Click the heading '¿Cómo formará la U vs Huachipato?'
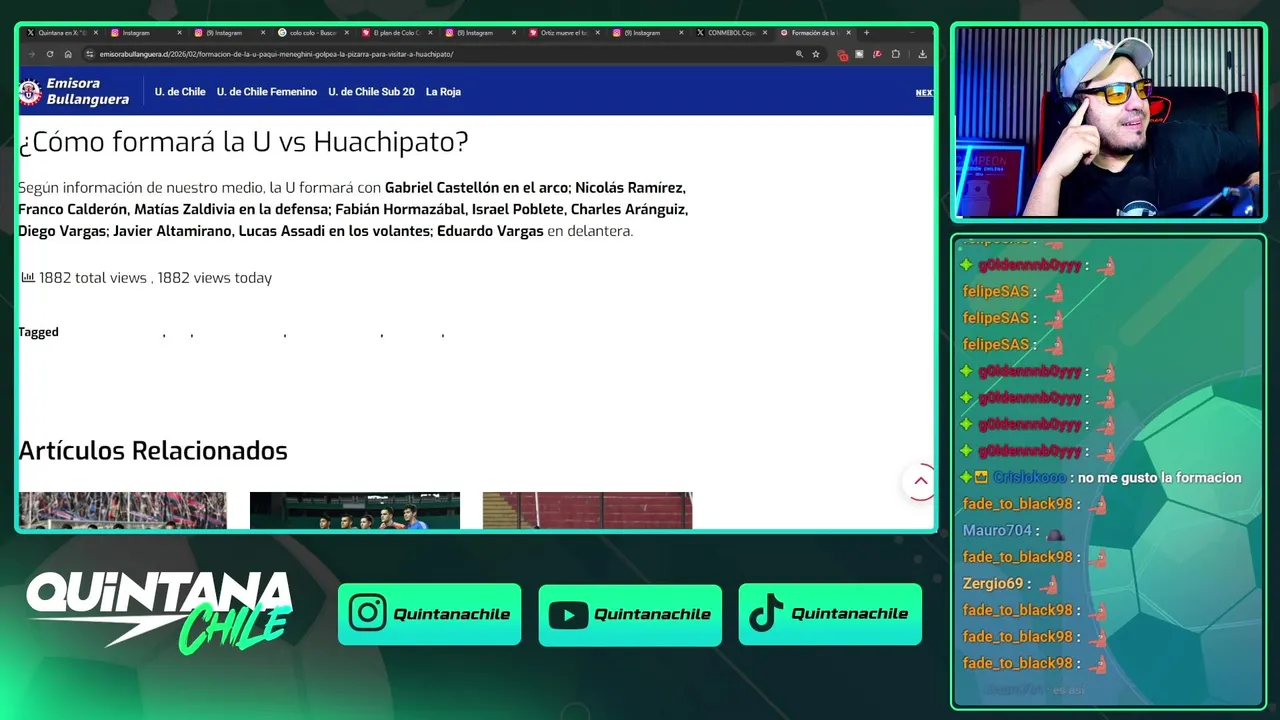Screen dimensions: 1280x720 tap(243, 142)
